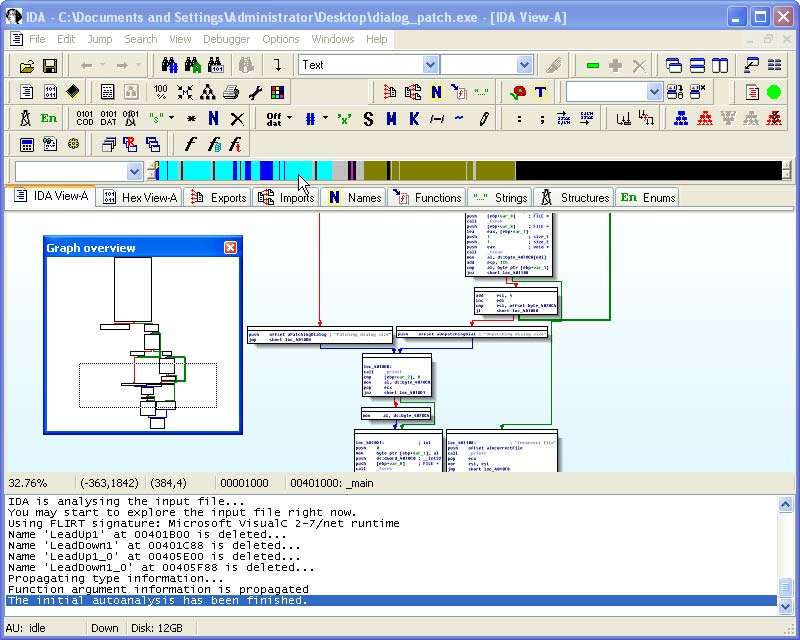Open the empty dropdown next to Text

pyautogui.click(x=524, y=65)
